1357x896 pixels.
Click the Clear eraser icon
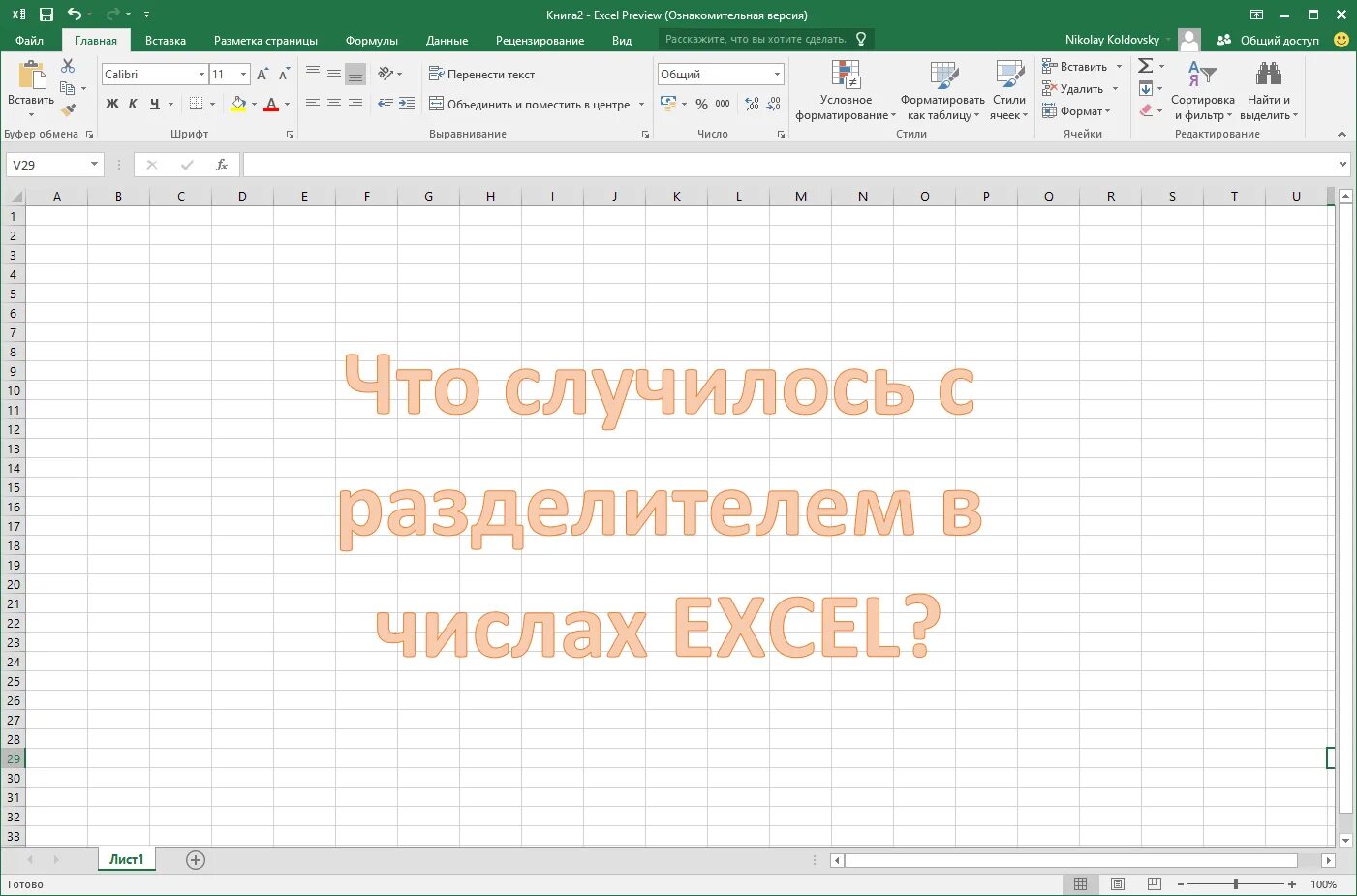(x=1146, y=110)
